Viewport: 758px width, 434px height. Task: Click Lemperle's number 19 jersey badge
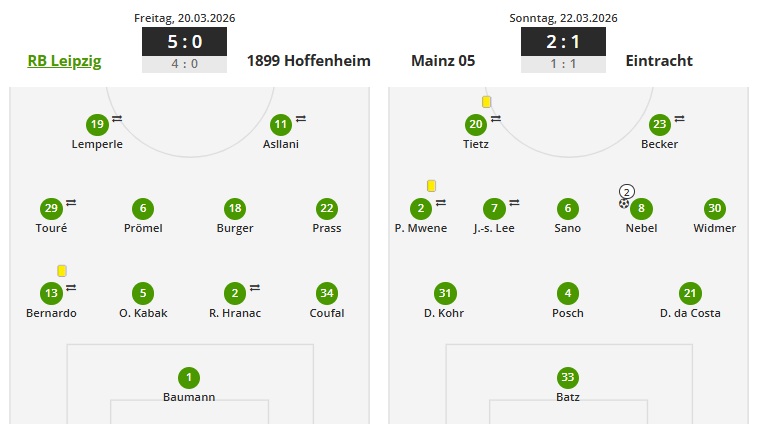(96, 125)
